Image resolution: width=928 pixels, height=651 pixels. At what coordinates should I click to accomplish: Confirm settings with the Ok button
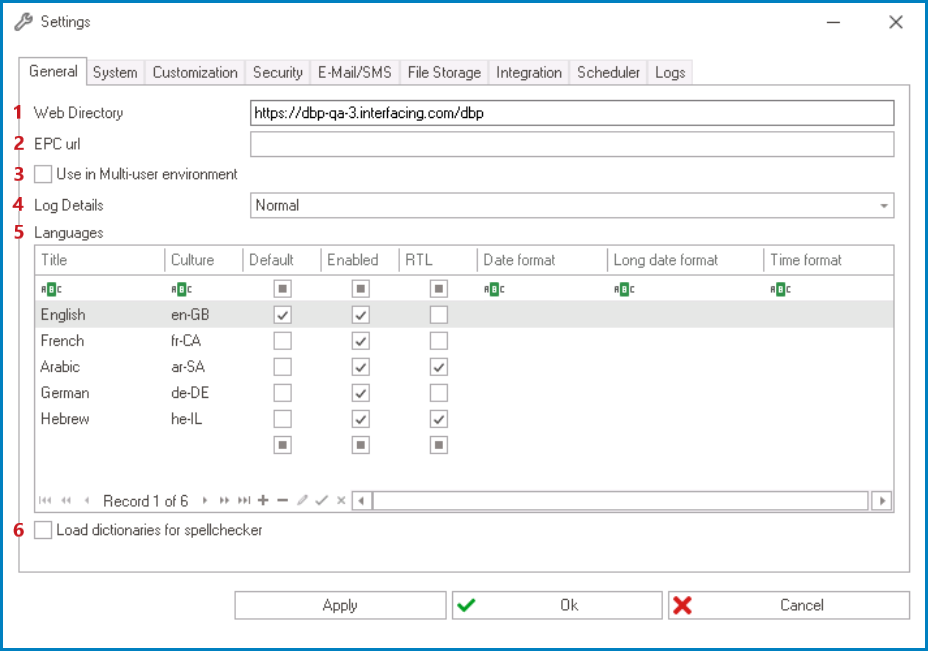click(556, 604)
